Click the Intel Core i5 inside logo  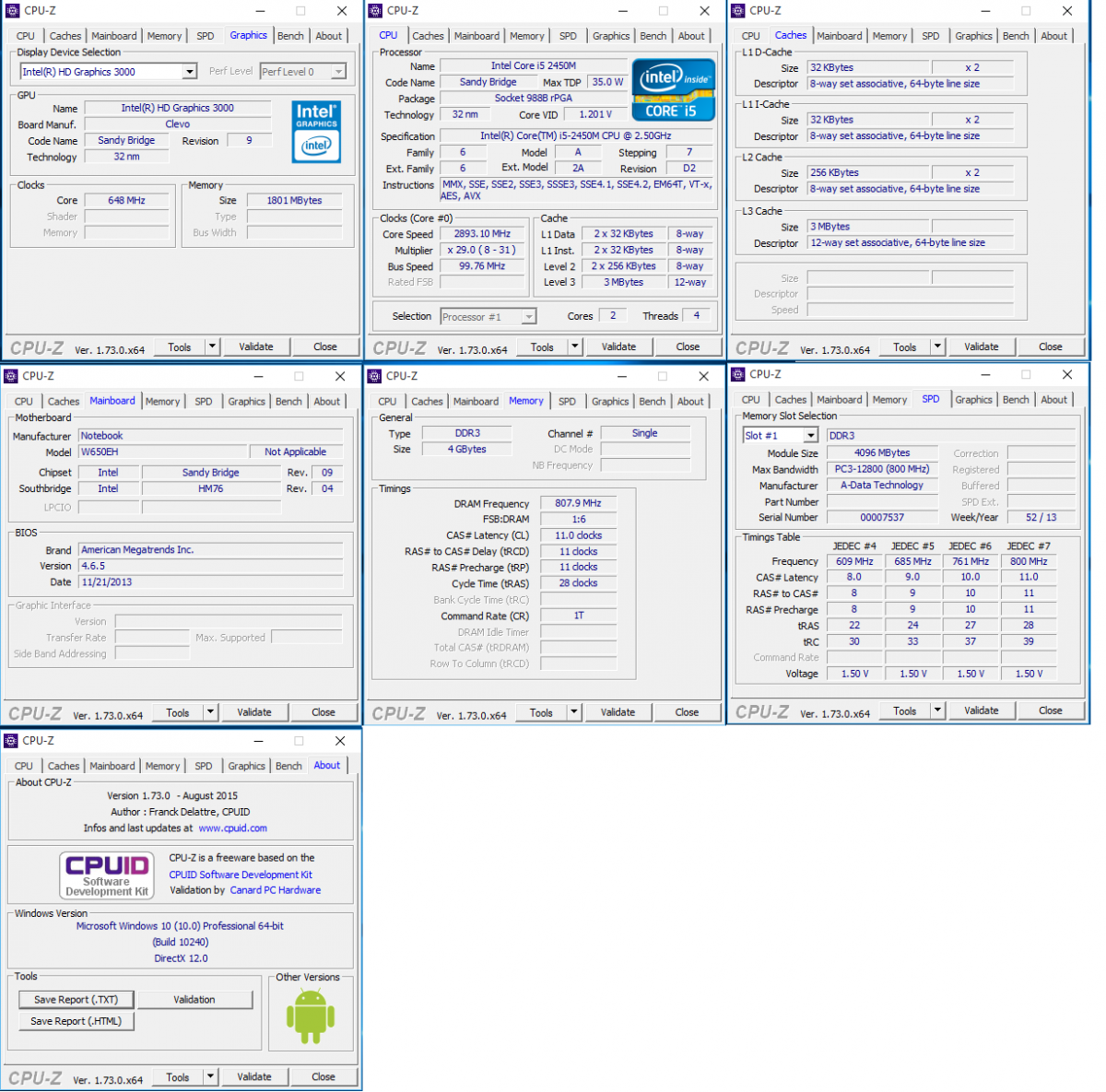click(x=674, y=90)
